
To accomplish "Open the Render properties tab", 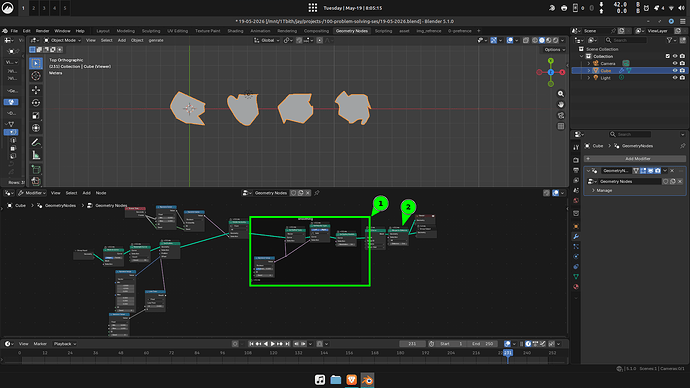I will click(576, 160).
